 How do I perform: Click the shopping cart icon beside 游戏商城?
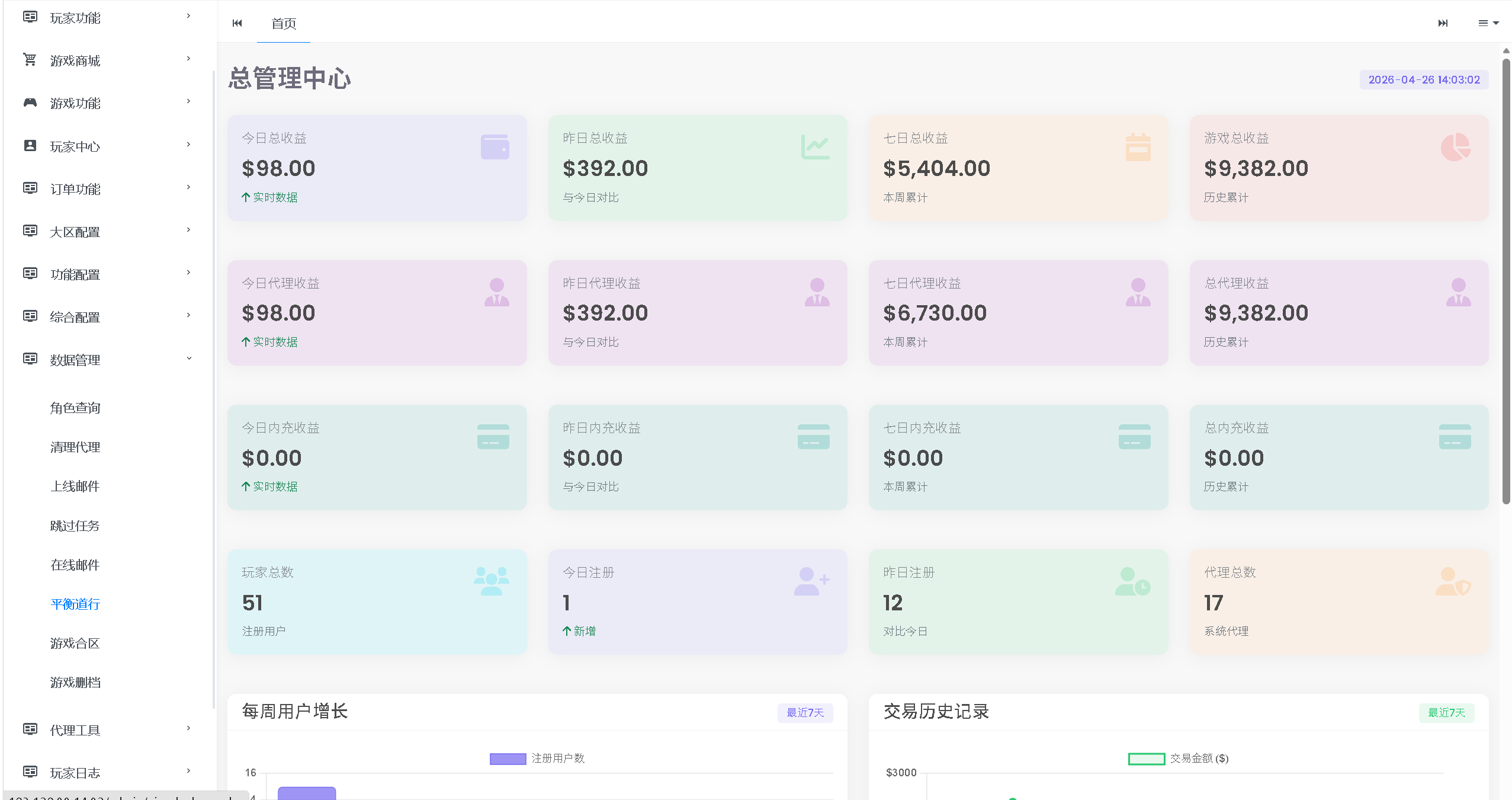pyautogui.click(x=30, y=60)
